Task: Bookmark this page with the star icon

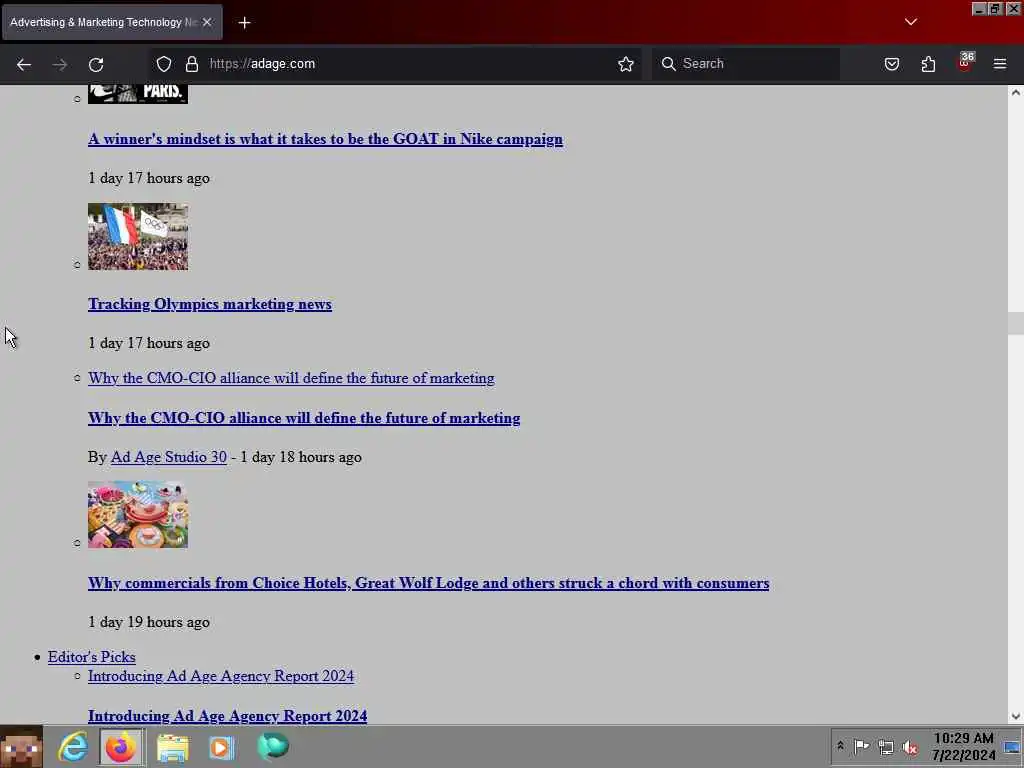Action: coord(626,64)
